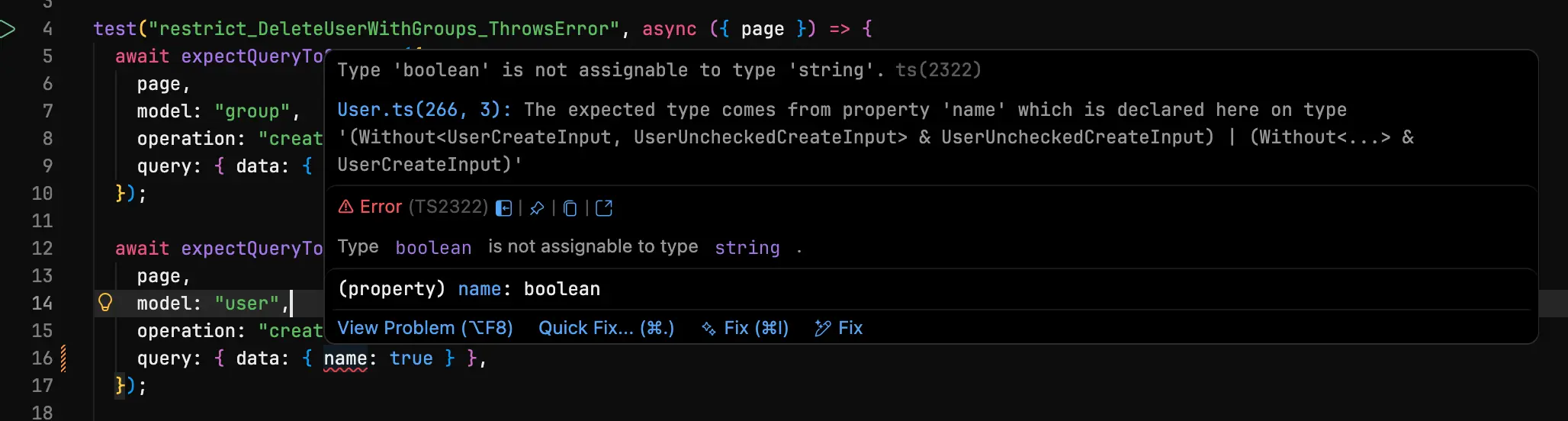Click the "group" model string on line 7
This screenshot has height=421, width=1568.
pos(252,111)
